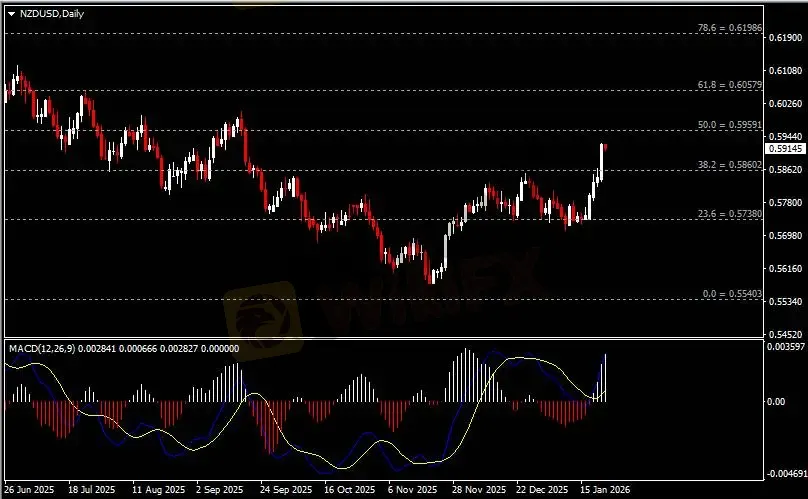
Task: Click the 22 Dec 2025 date label
Action: click(x=542, y=490)
